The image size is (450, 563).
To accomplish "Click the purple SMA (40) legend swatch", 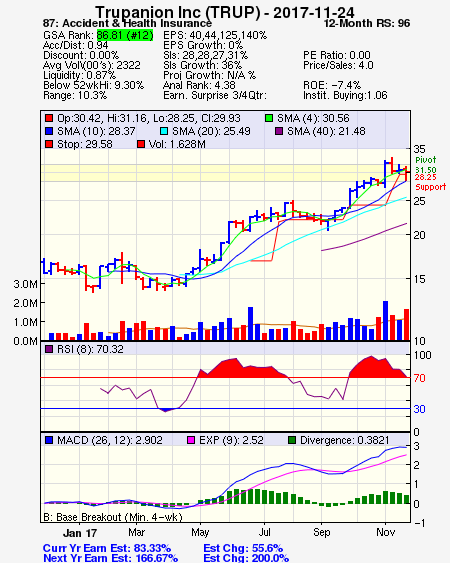I will (x=279, y=131).
